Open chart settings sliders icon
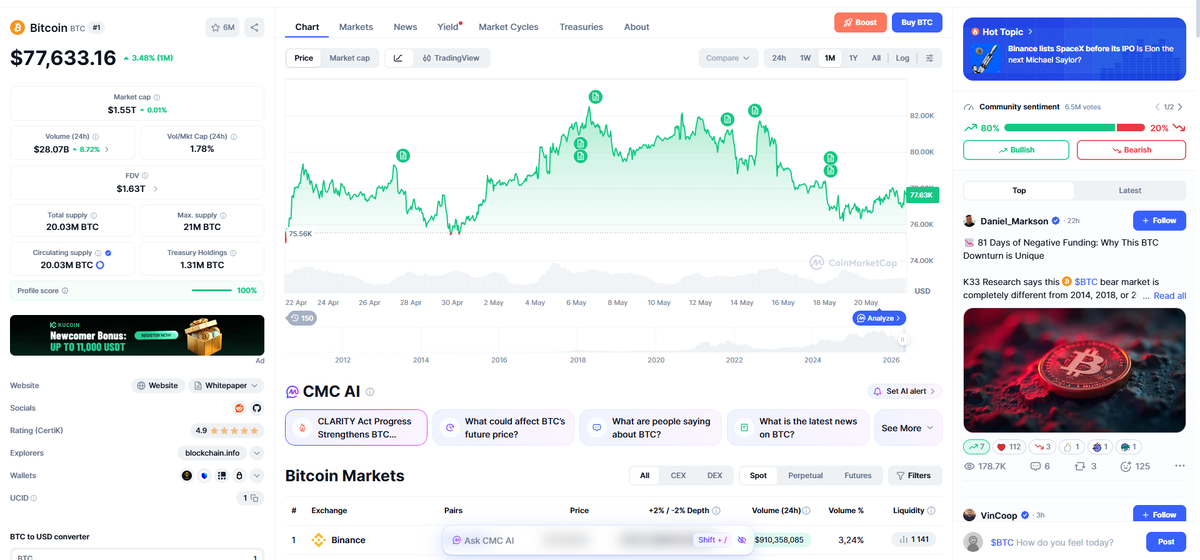Image resolution: width=1200 pixels, height=560 pixels. (x=931, y=58)
